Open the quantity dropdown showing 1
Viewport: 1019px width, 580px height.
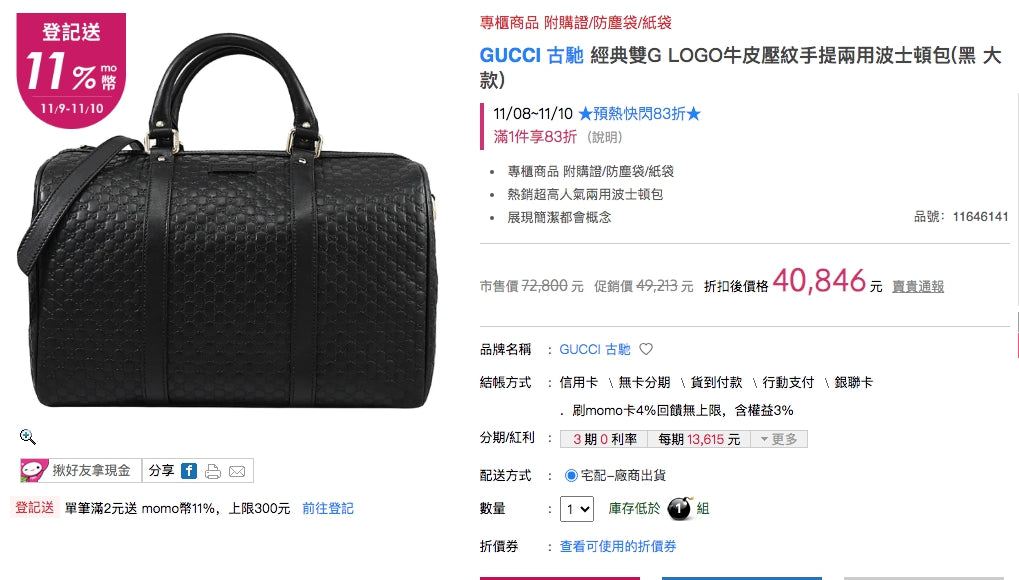click(x=577, y=509)
